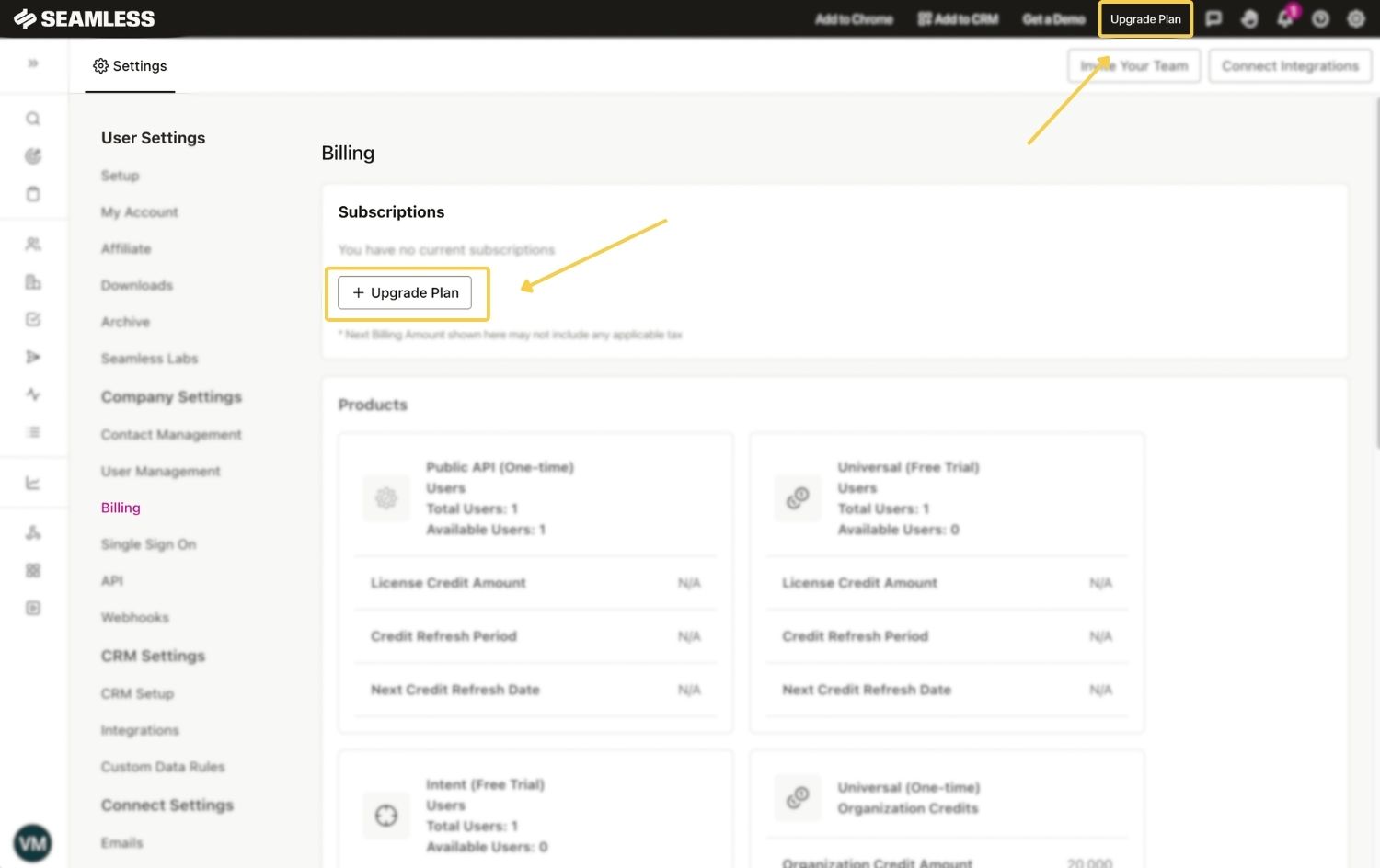Open CRM Setup settings
The image size is (1380, 868).
point(137,694)
